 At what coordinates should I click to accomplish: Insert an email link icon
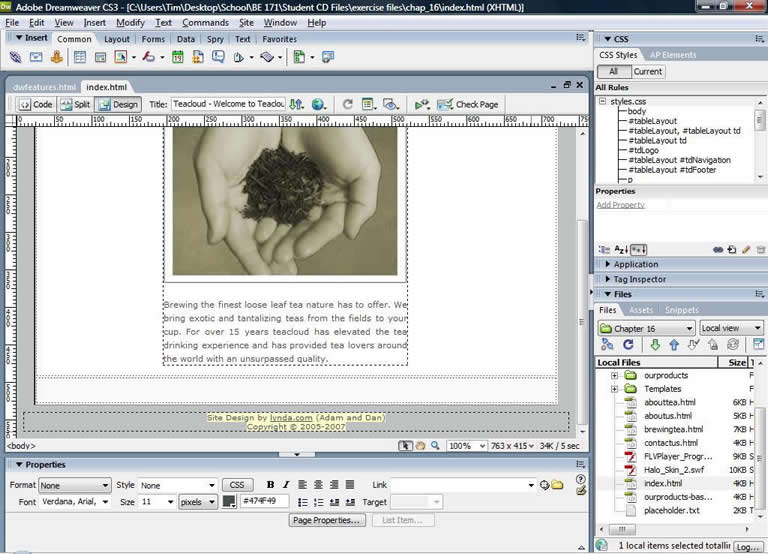tap(36, 57)
